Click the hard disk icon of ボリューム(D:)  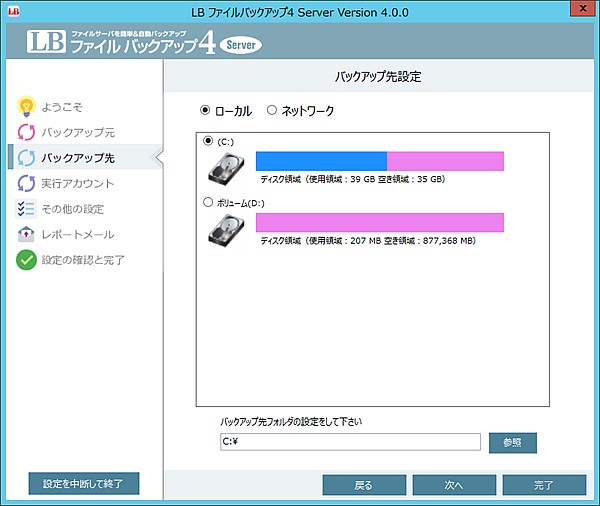226,230
